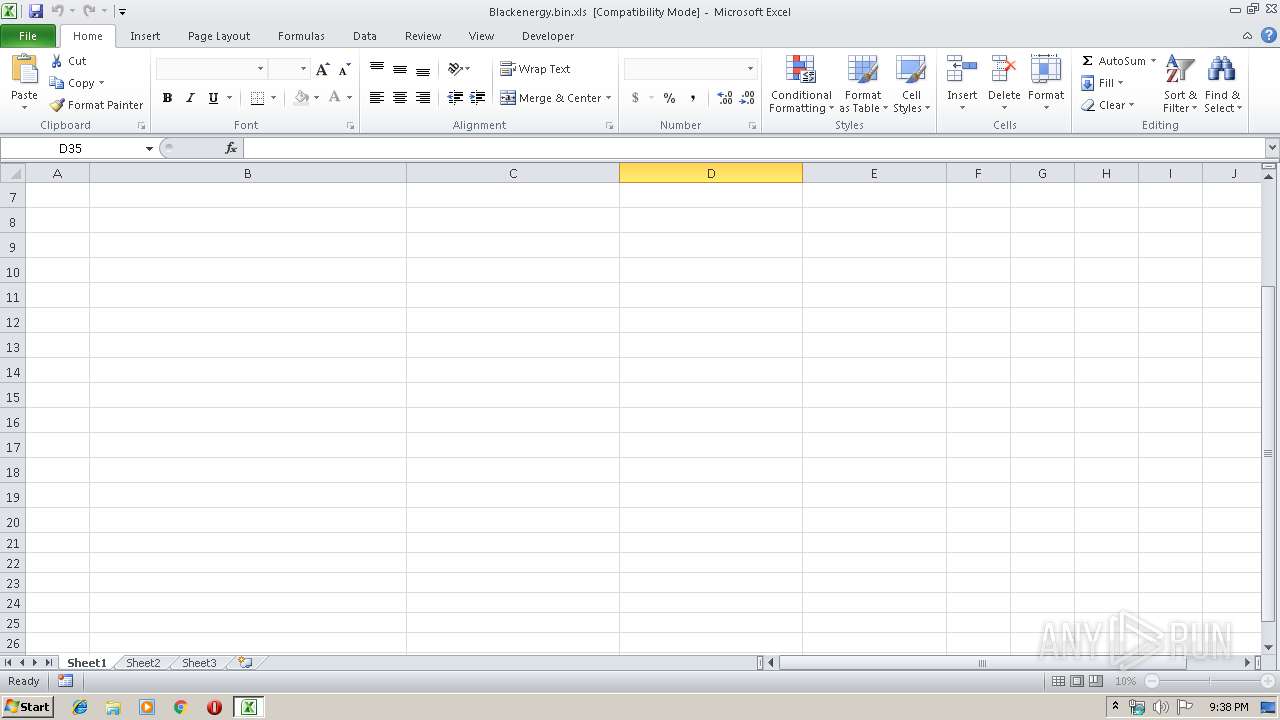
Task: Apply comma style number format
Action: 693,98
